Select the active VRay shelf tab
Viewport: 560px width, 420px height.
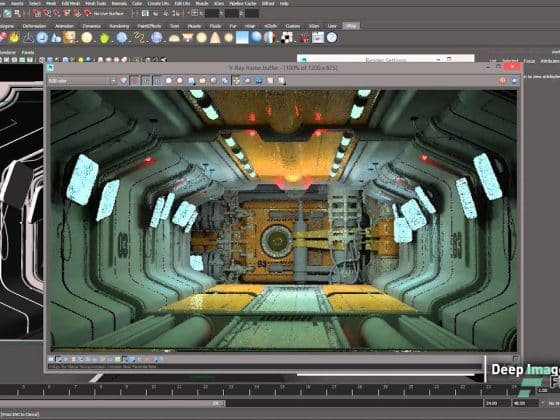click(x=351, y=26)
